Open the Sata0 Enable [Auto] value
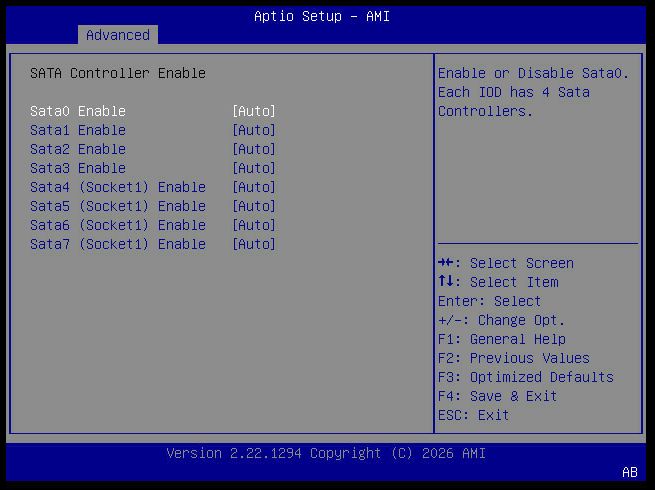Screen dimensions: 655x490 (254, 111)
